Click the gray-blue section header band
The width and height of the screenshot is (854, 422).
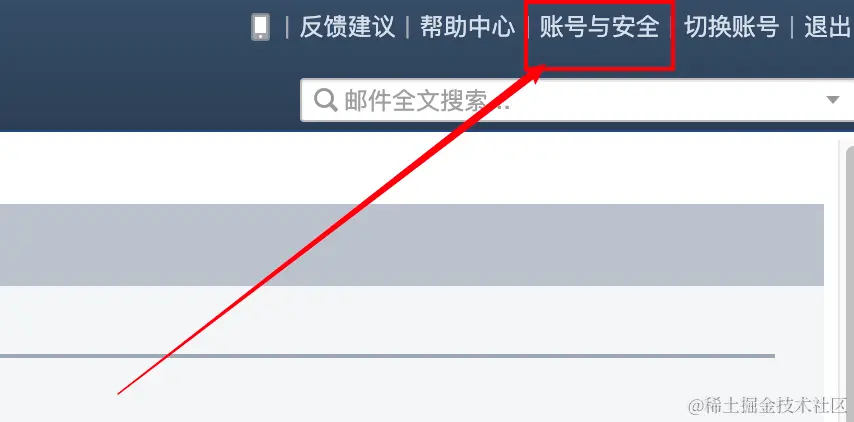[x=412, y=245]
